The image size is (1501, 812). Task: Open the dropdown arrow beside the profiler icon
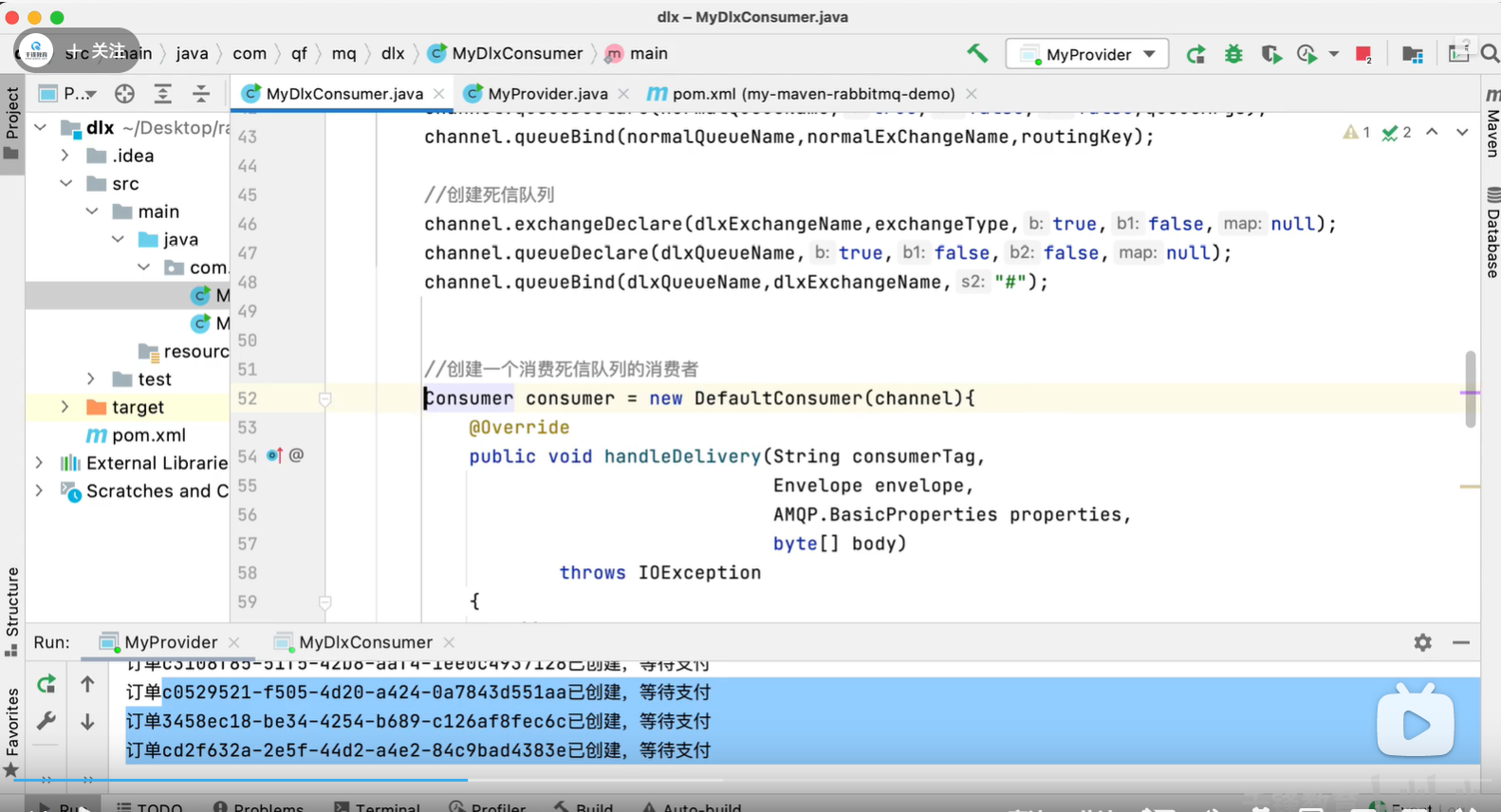click(x=1333, y=54)
